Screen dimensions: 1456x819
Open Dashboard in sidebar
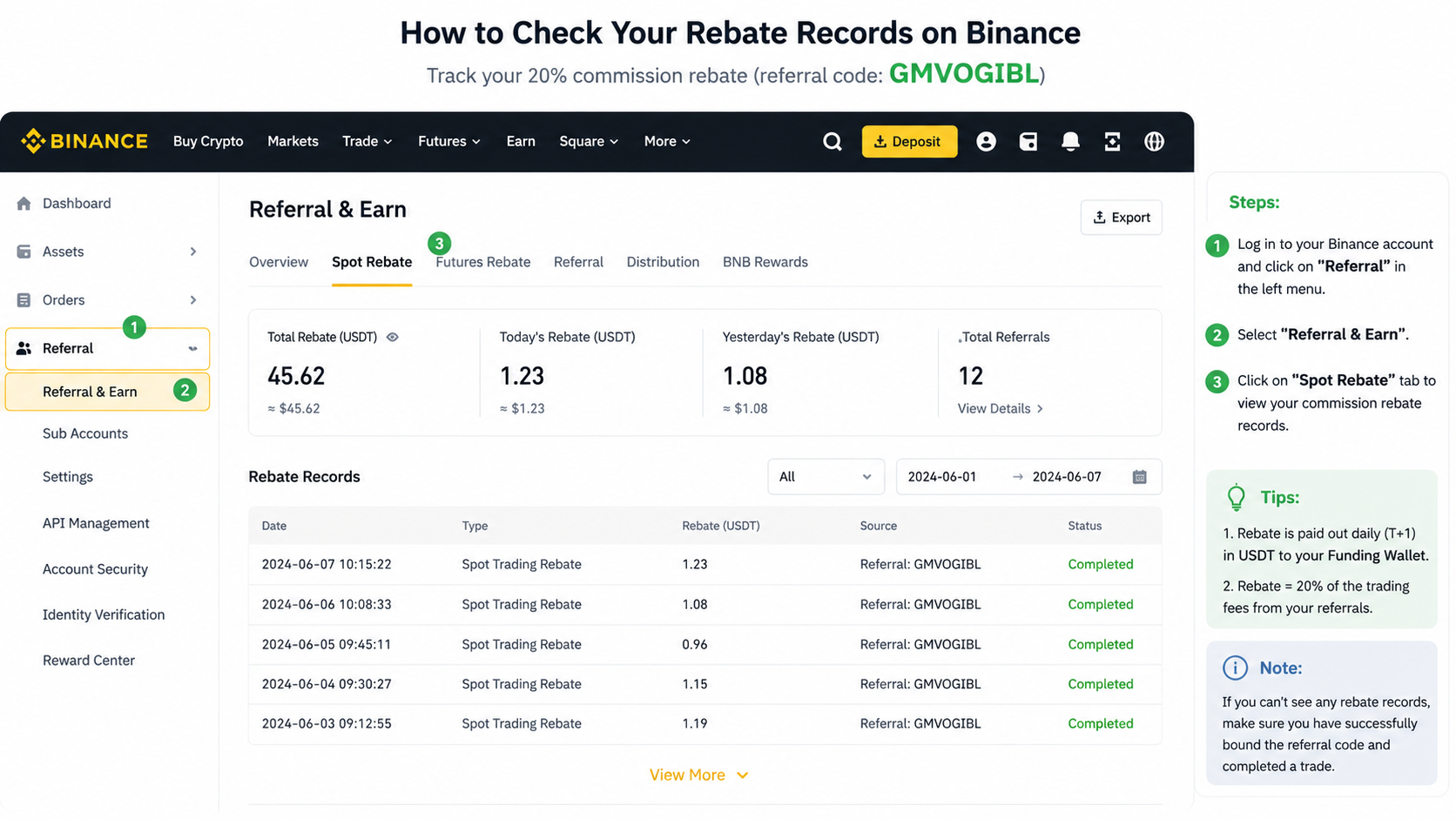coord(77,204)
